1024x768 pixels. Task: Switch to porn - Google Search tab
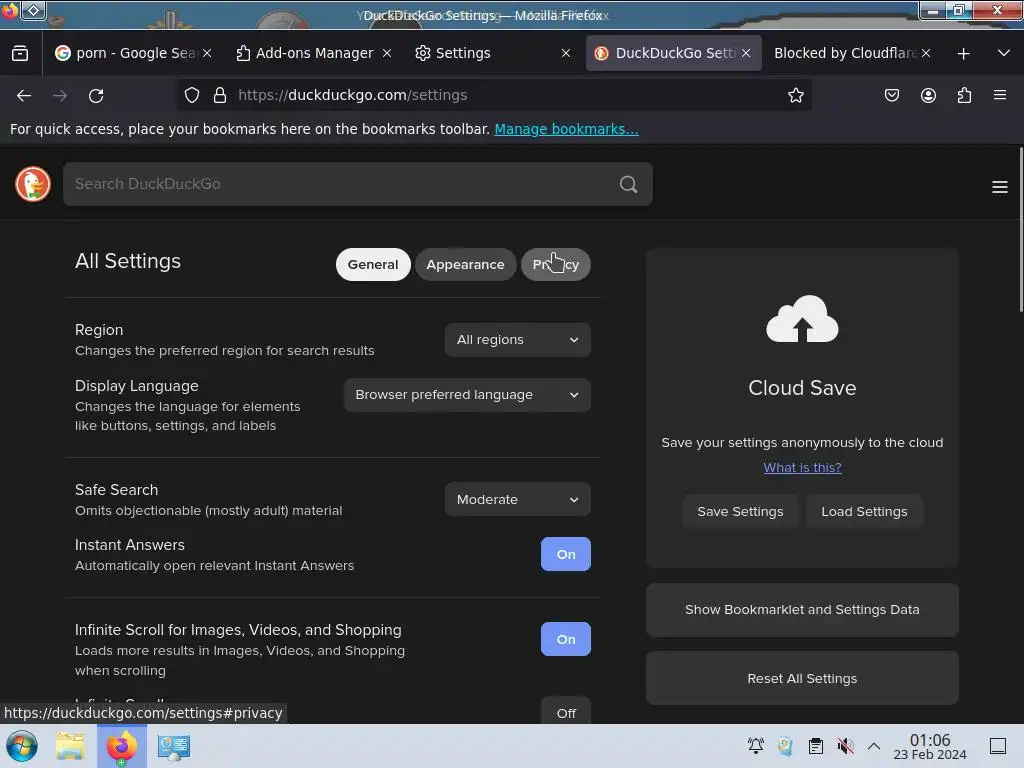click(x=134, y=53)
